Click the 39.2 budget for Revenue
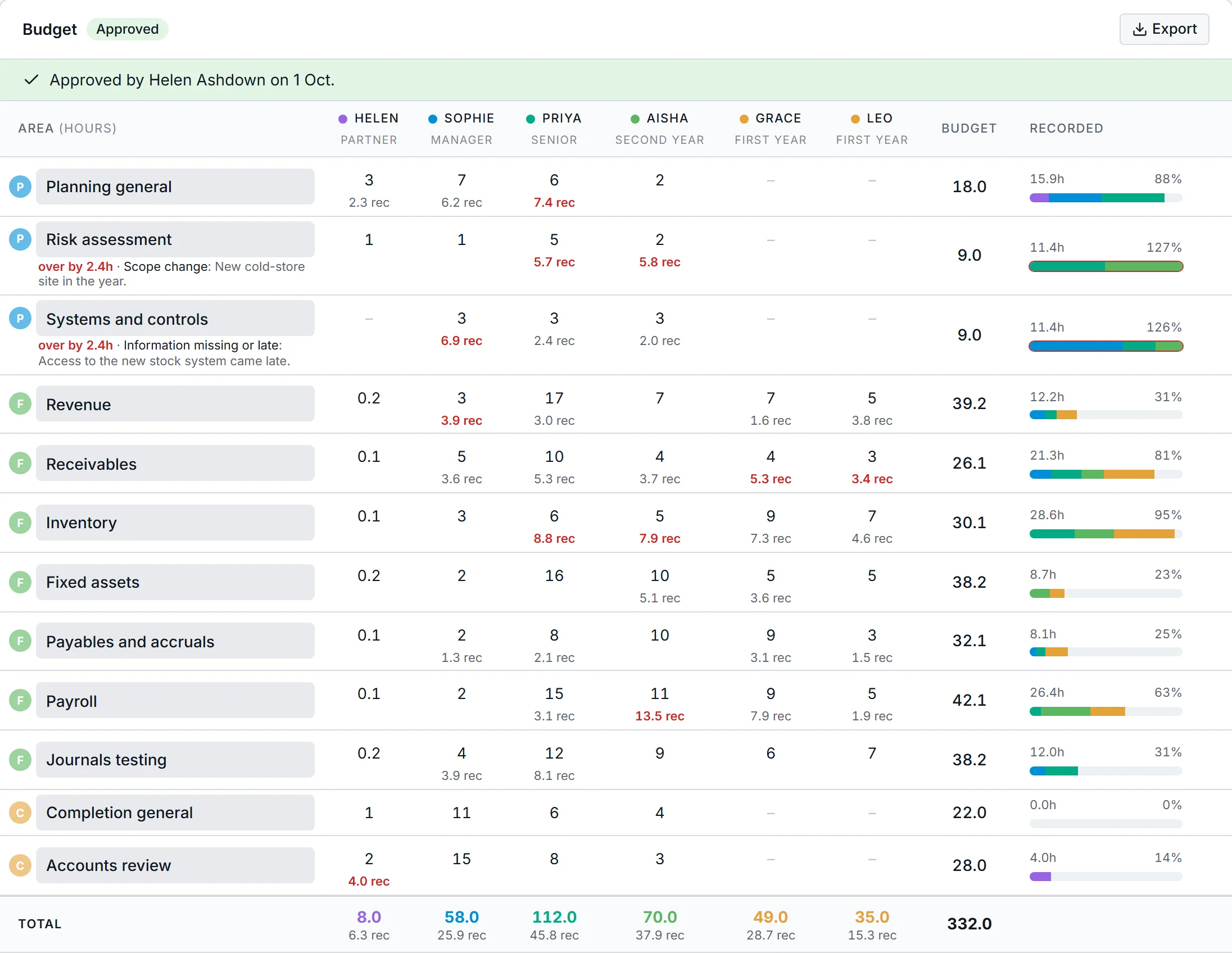The image size is (1232, 953). point(969,404)
